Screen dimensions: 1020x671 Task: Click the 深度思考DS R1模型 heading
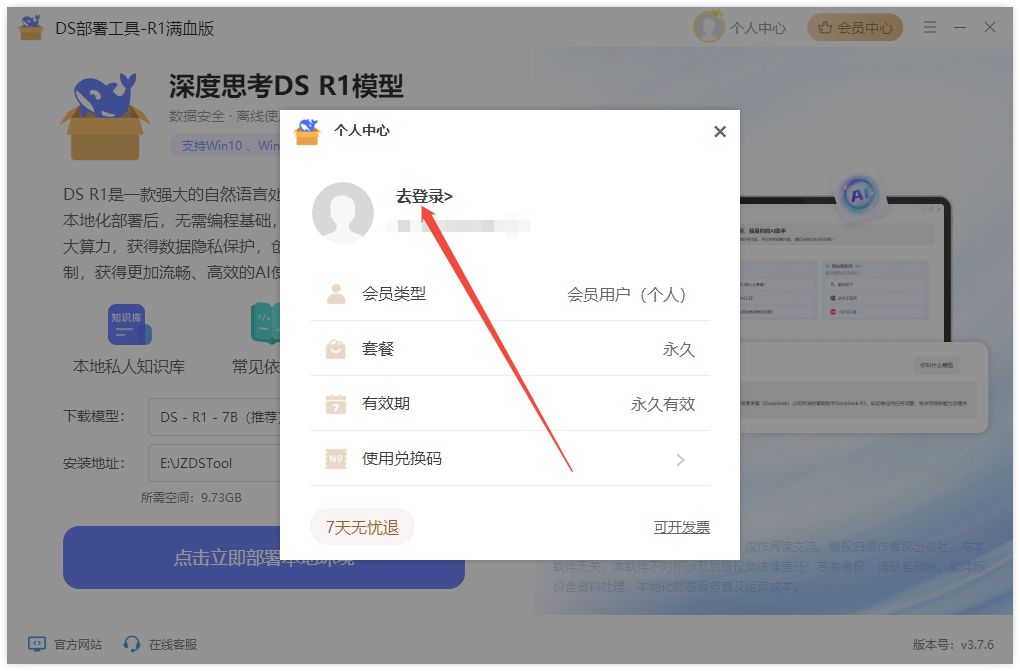(x=286, y=86)
